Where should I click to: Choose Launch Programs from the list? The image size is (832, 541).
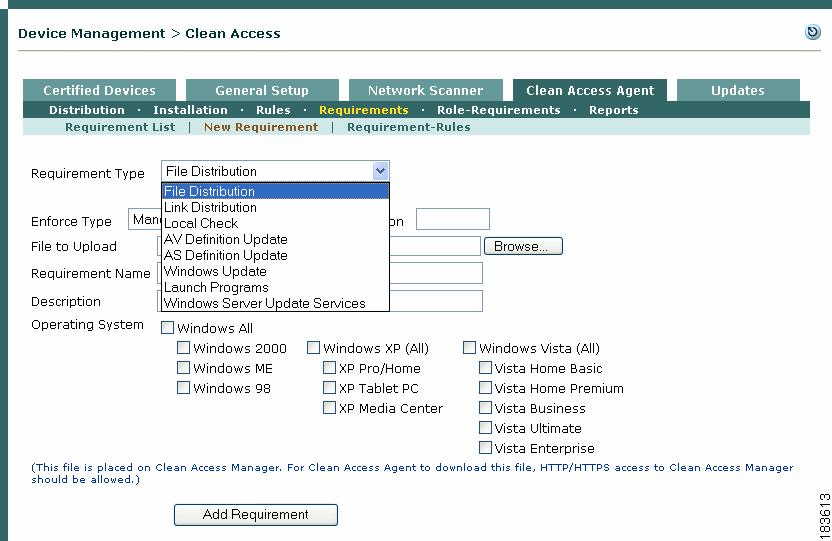275,287
